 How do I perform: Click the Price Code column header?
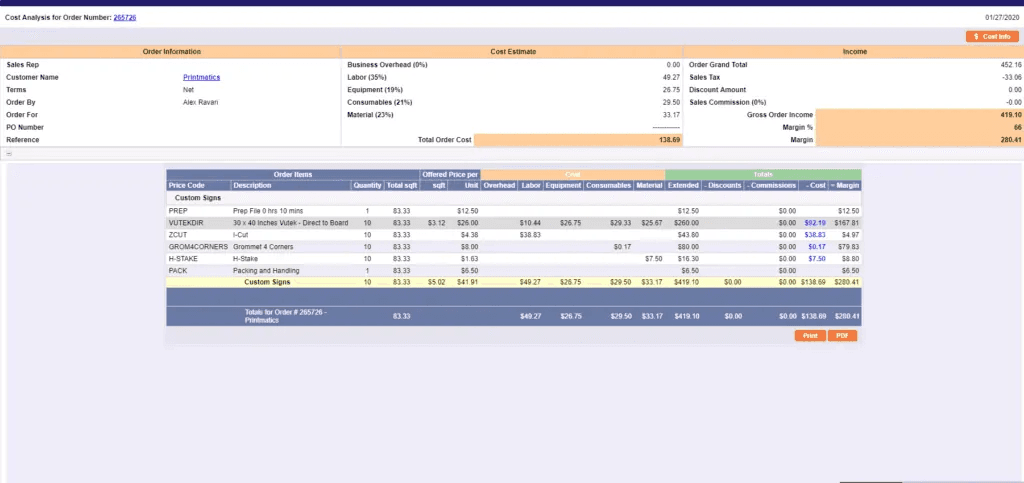click(199, 185)
